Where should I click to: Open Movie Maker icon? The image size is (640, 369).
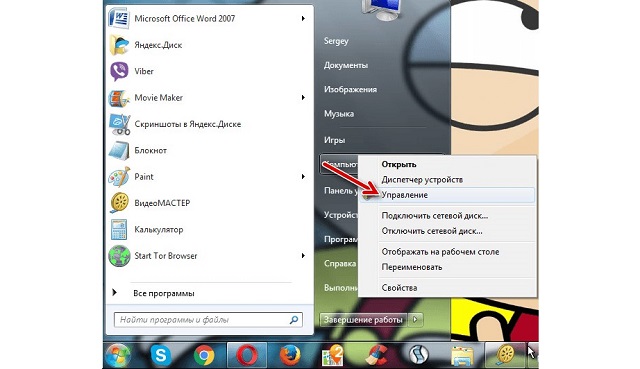click(x=119, y=98)
